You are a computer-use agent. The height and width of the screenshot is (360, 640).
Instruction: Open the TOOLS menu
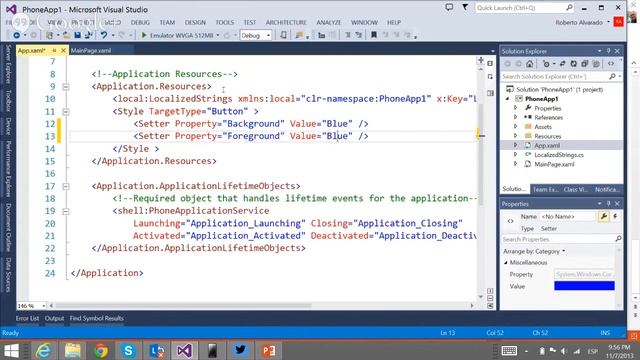coord(224,22)
